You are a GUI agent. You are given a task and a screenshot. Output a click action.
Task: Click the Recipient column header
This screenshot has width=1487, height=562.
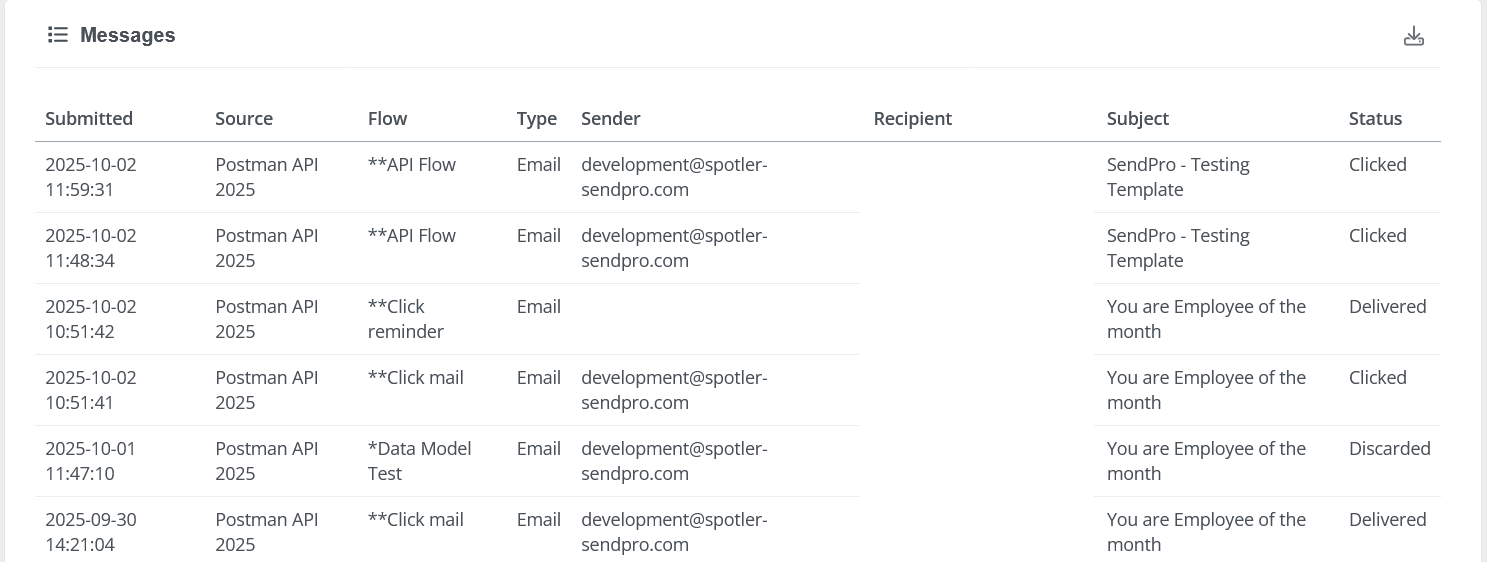(912, 119)
